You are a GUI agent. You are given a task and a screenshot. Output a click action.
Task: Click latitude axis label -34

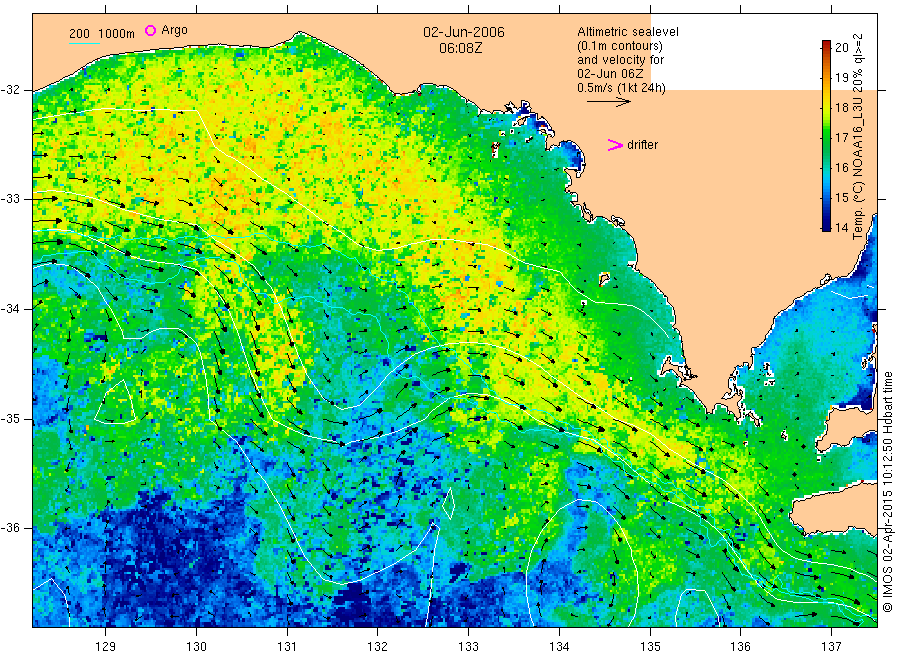(10, 309)
